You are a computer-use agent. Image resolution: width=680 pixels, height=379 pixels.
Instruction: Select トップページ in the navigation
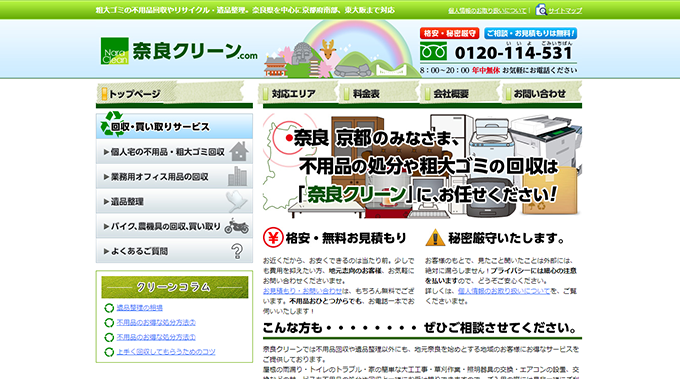[134, 93]
